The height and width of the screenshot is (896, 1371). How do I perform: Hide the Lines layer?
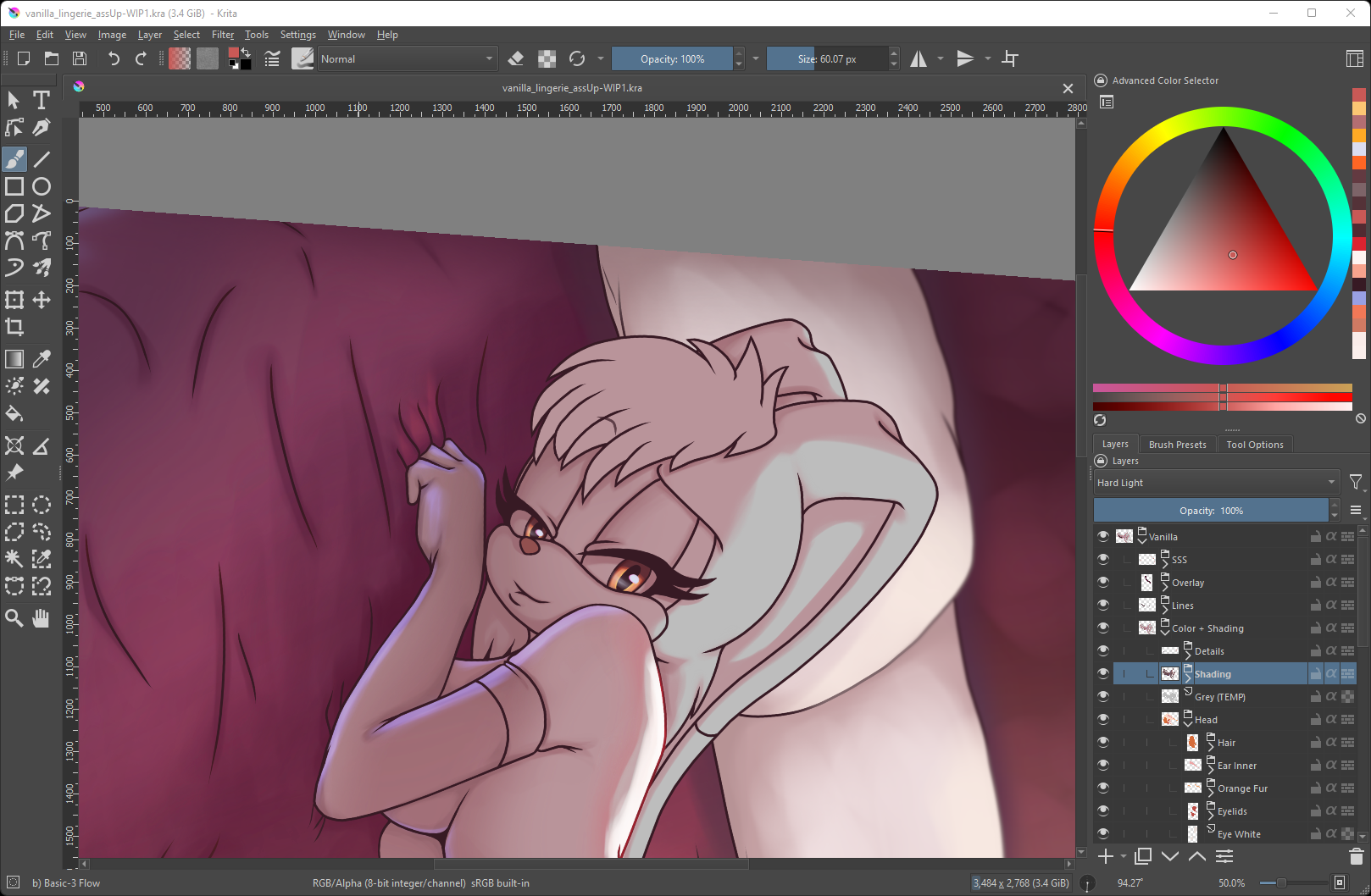click(x=1102, y=605)
